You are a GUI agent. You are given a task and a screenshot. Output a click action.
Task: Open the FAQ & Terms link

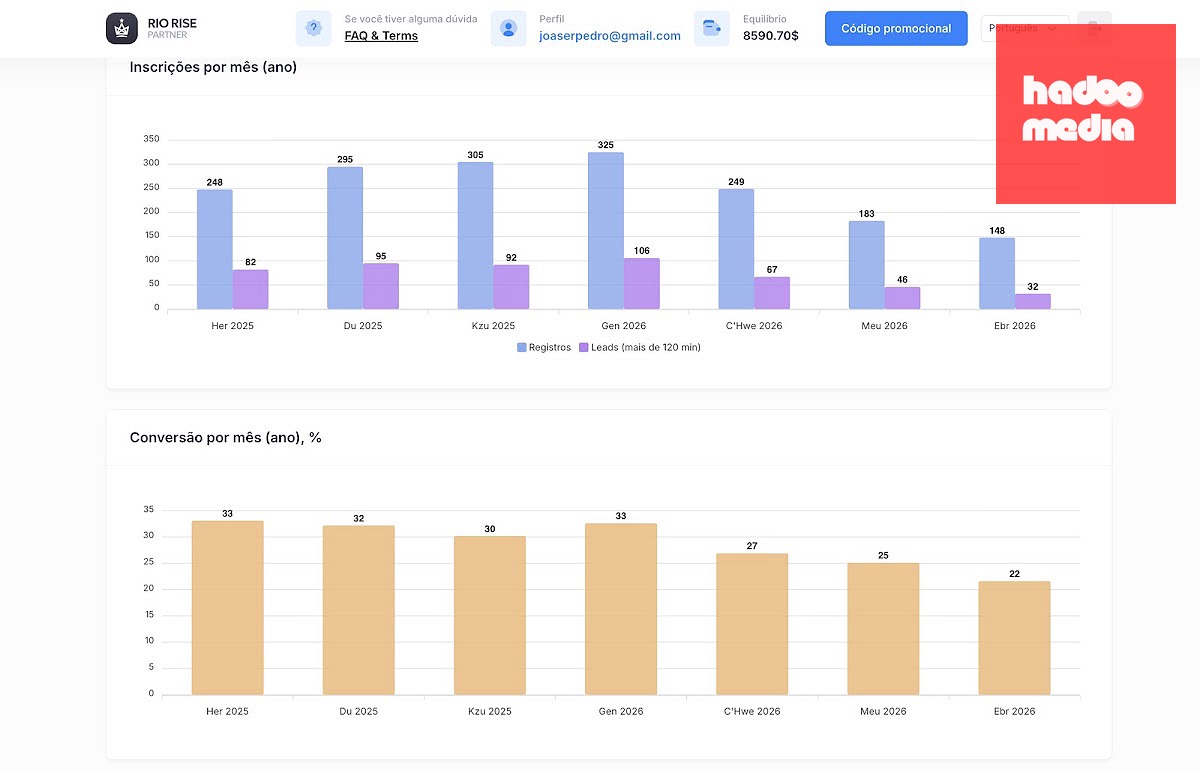pyautogui.click(x=381, y=36)
